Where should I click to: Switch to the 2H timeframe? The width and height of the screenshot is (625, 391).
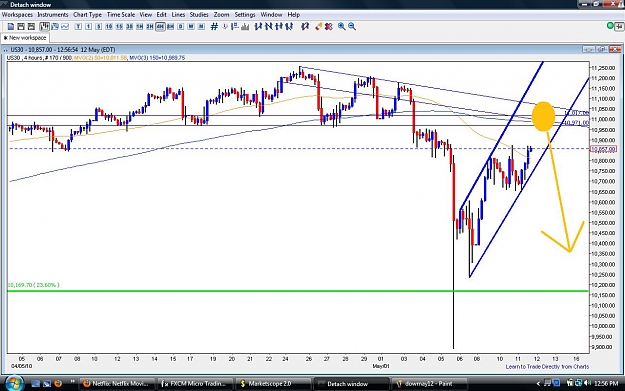click(x=150, y=27)
